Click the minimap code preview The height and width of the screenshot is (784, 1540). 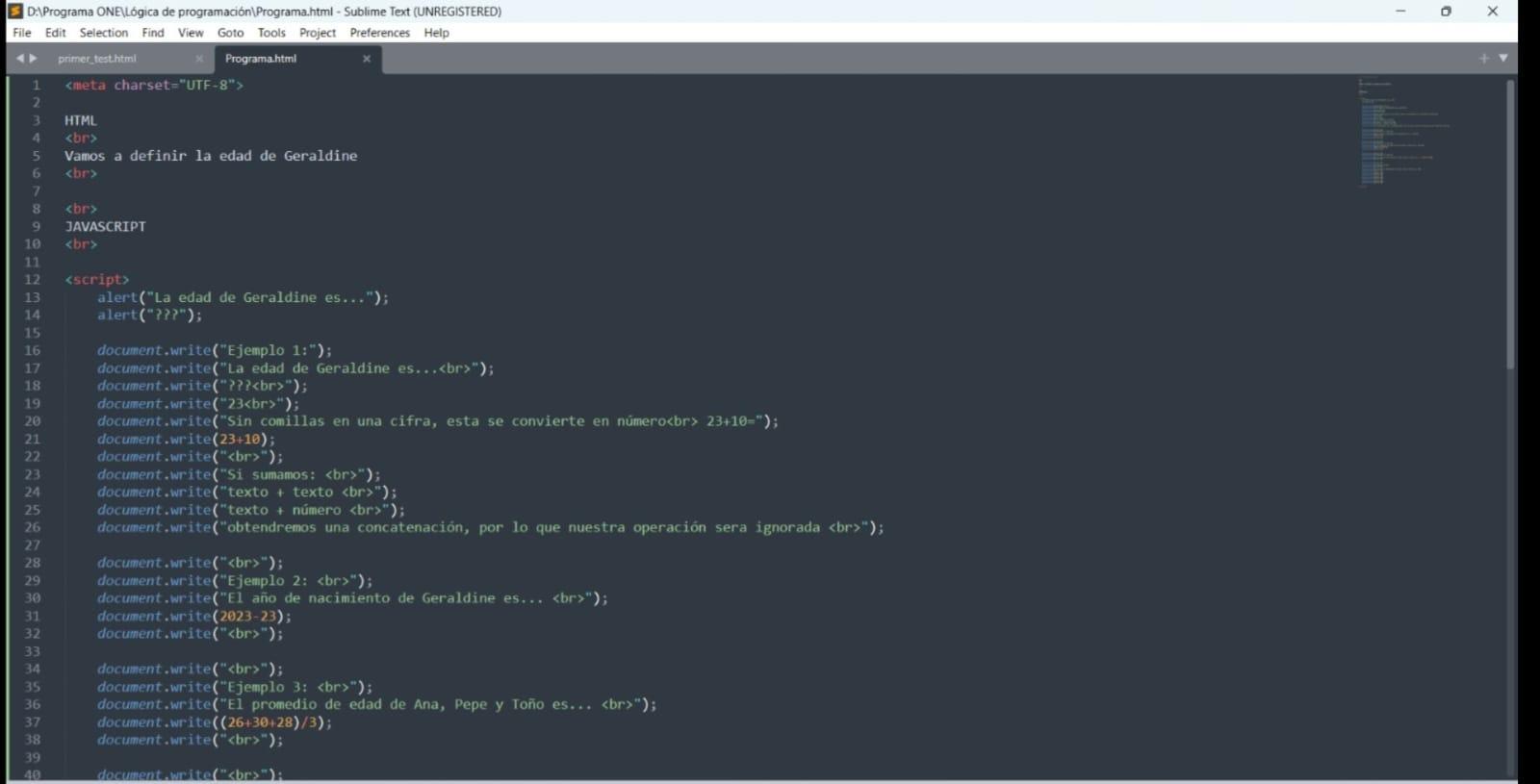pos(1405,132)
